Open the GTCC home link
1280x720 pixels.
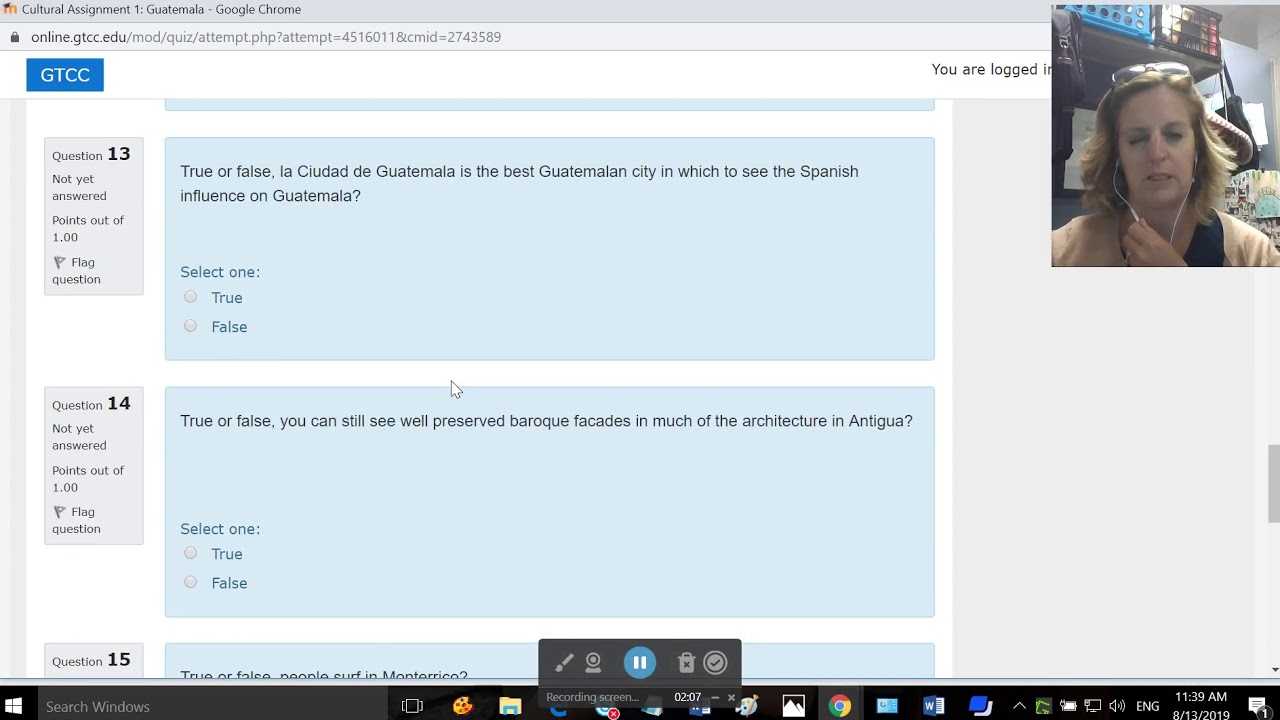pyautogui.click(x=65, y=75)
